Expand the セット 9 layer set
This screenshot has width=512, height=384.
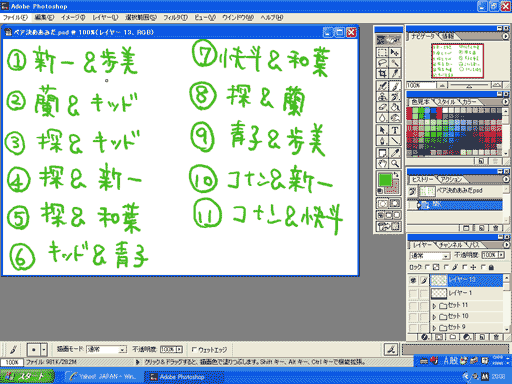point(434,328)
